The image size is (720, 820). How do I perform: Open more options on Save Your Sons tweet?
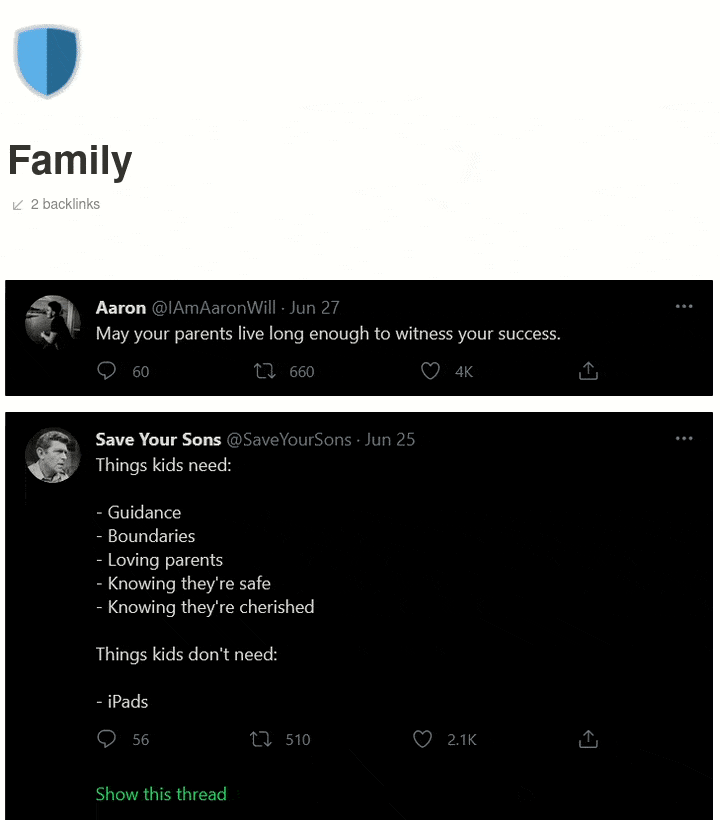tap(684, 438)
